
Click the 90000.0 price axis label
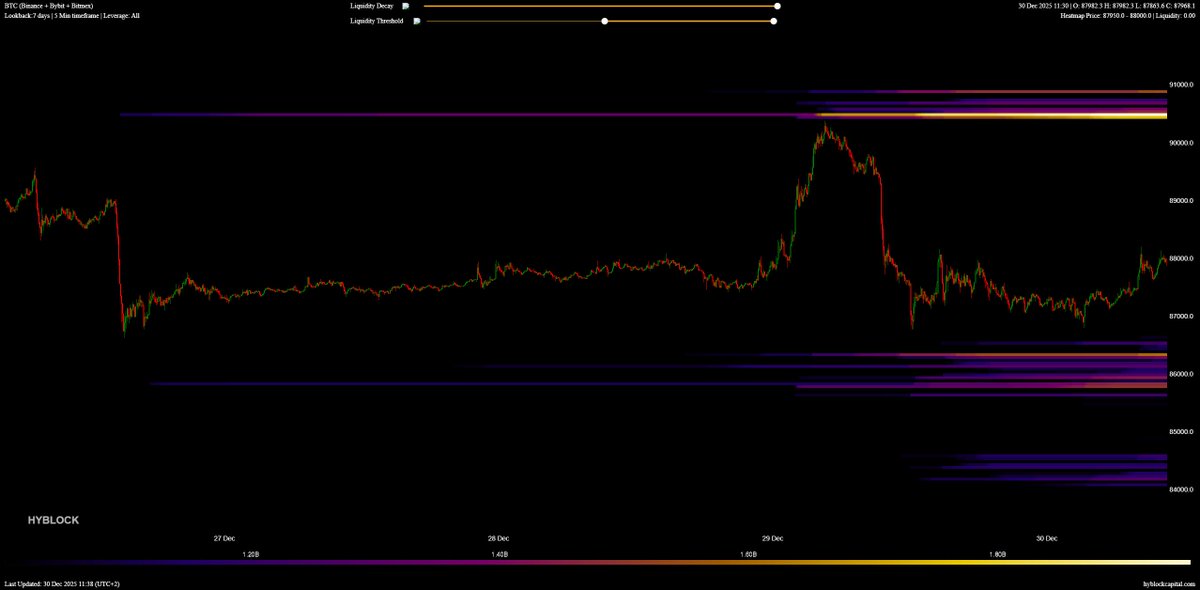[1181, 143]
